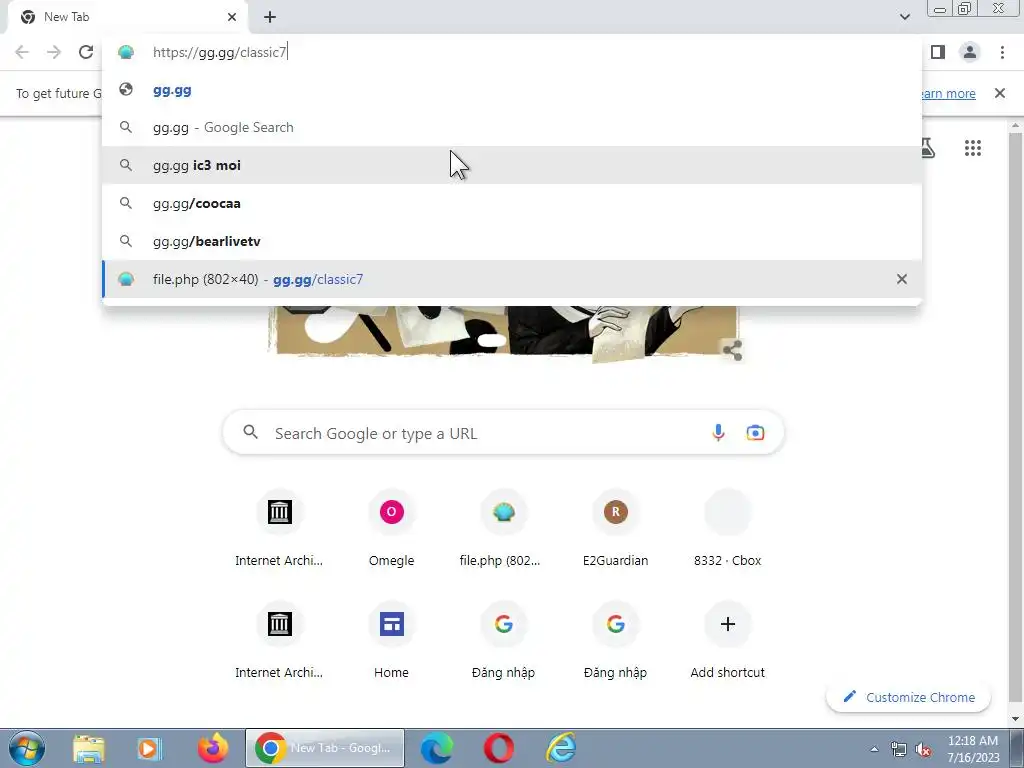The width and height of the screenshot is (1024, 768).
Task: Launch Firefox from the taskbar
Action: (213, 748)
